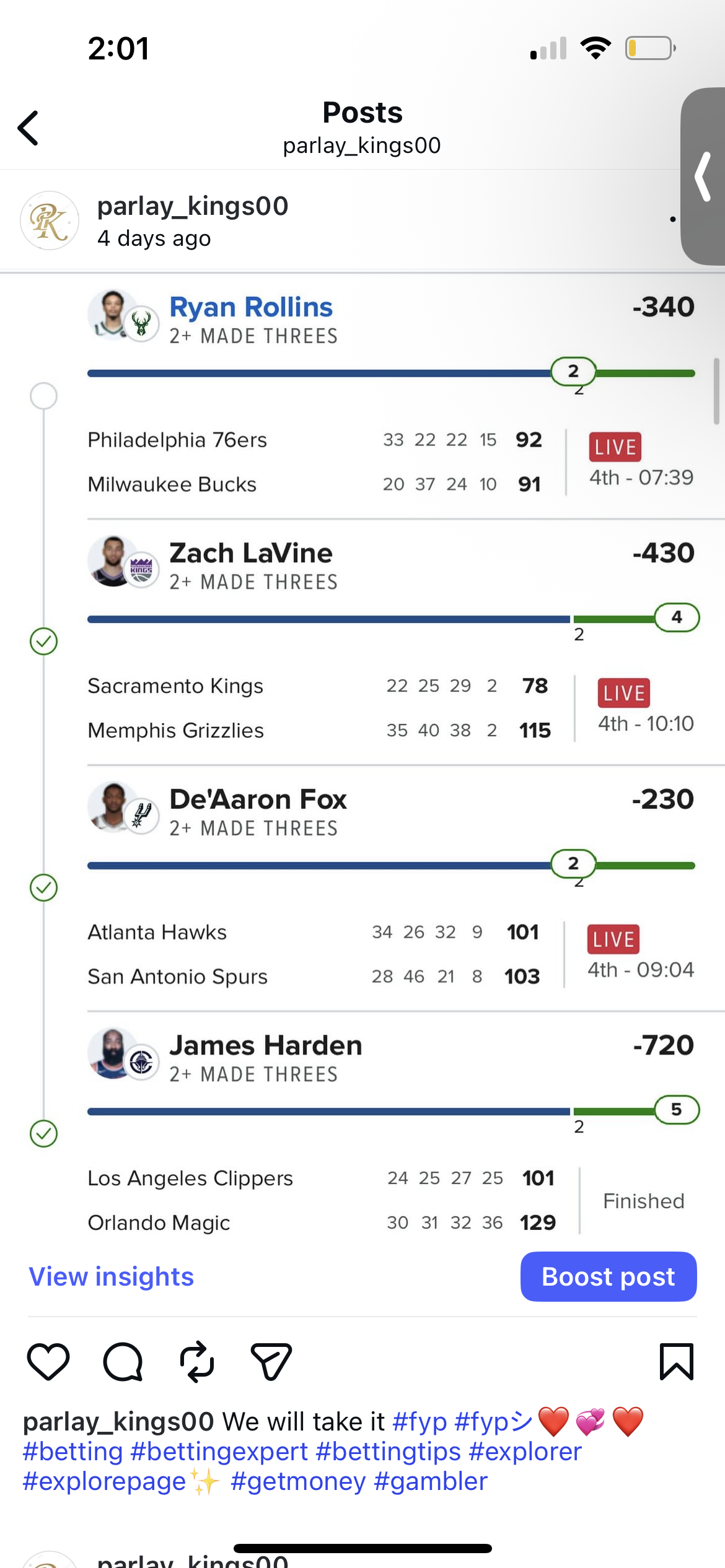Expand the gray side panel chevron
The image size is (725, 1568).
[x=703, y=177]
